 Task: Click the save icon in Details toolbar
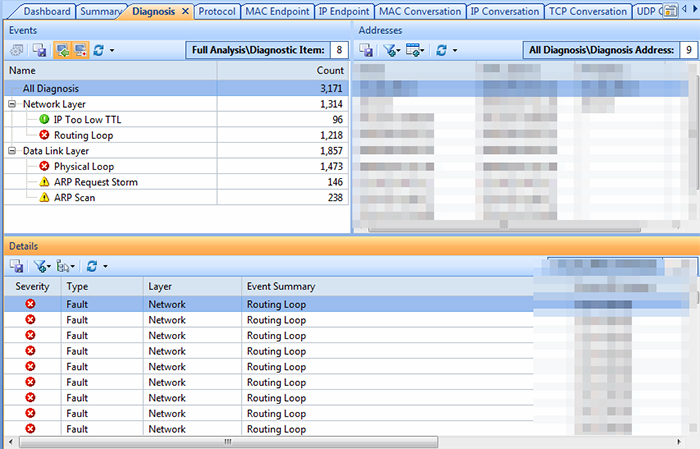click(17, 267)
